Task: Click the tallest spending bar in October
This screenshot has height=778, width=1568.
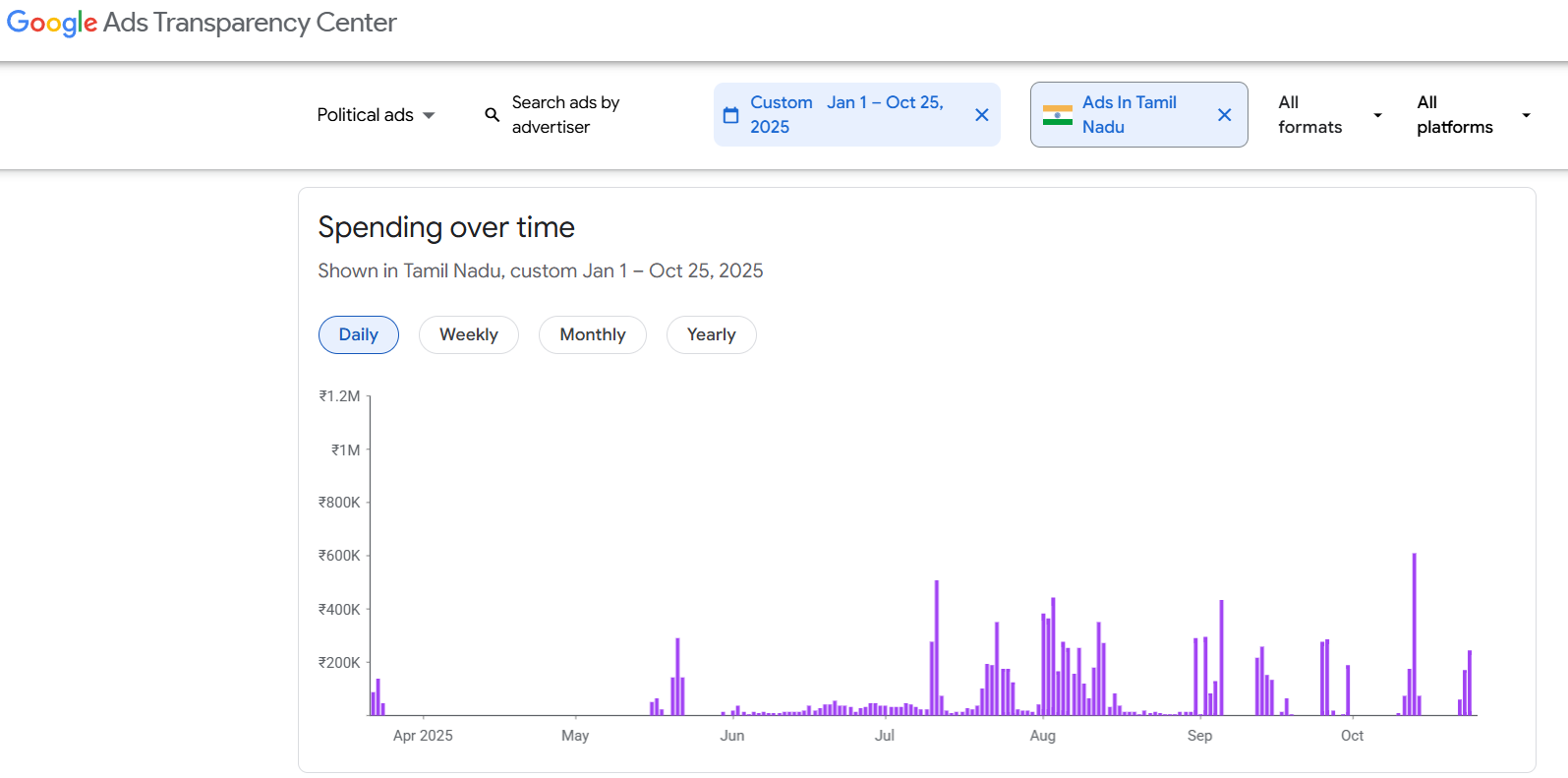Action: pyautogui.click(x=1414, y=634)
